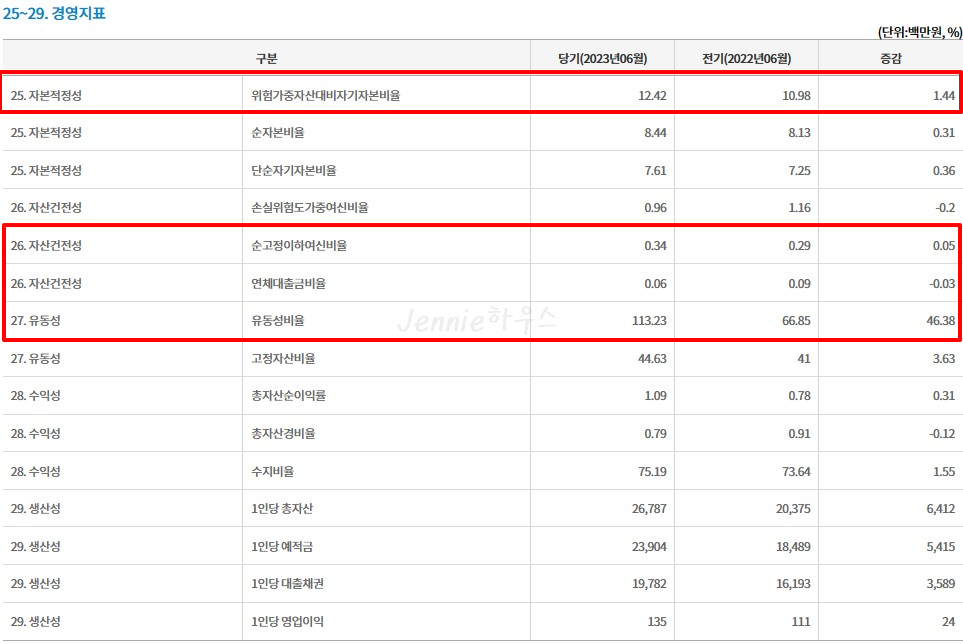This screenshot has width=963, height=644.
Task: Select the 1인당 예적금 row label
Action: click(x=282, y=546)
